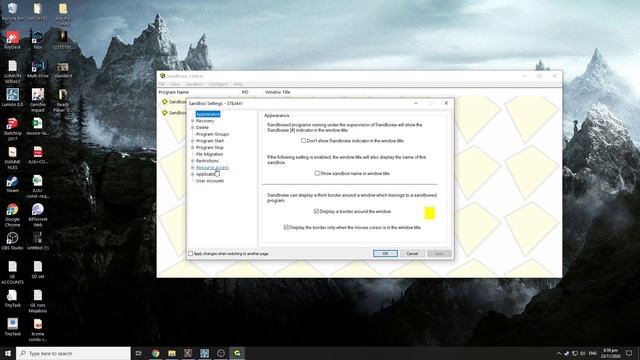Open the Recycle Bin desktop icon
The height and width of the screenshot is (360, 640).
[12, 11]
